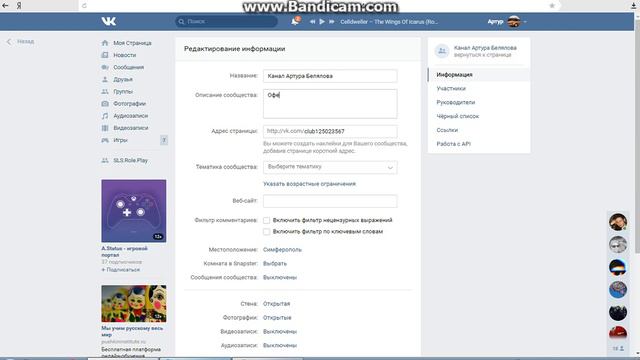640x360 pixels.
Task: Click Выбрать for Комната в Snapster
Action: pyautogui.click(x=275, y=264)
